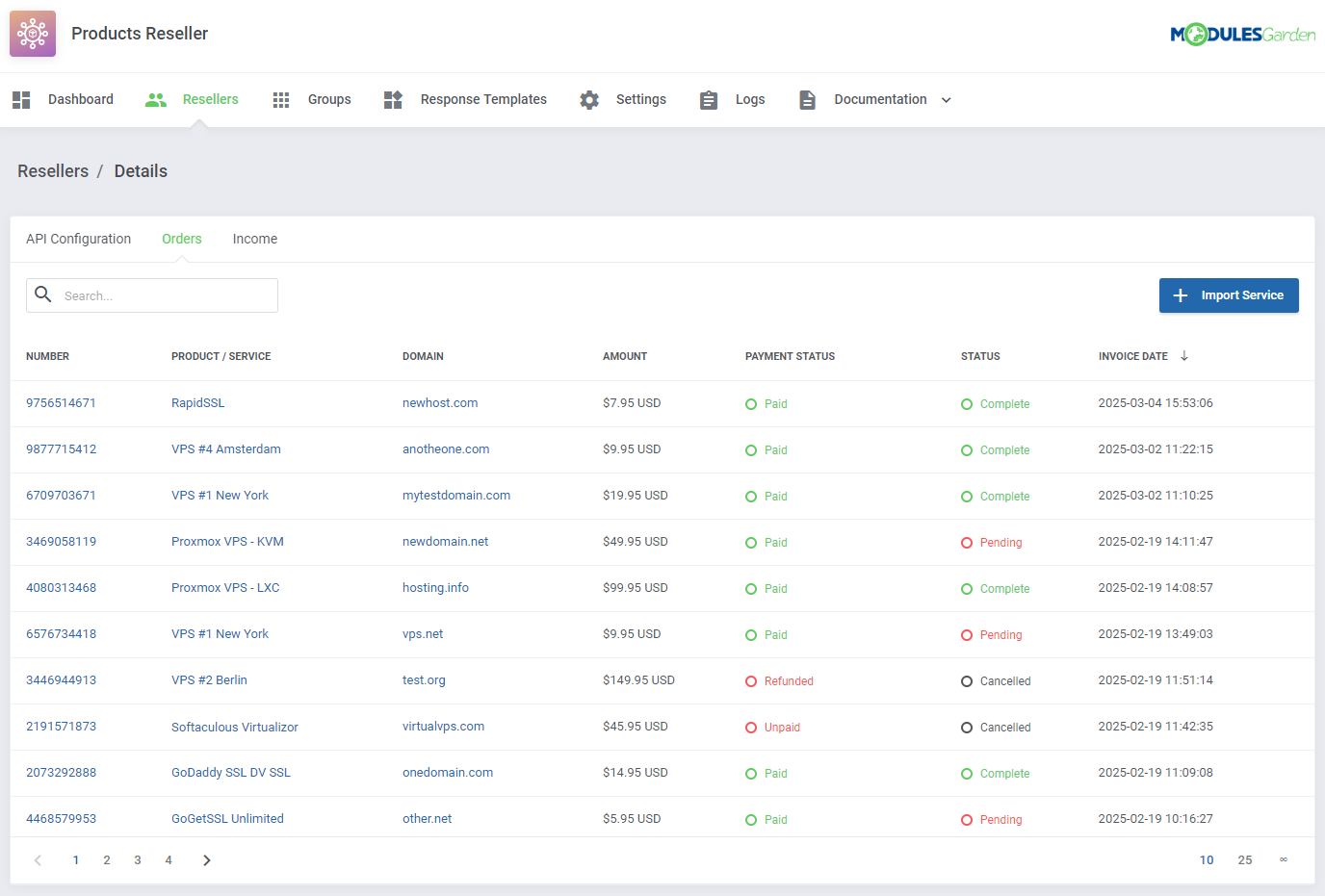Click the Resellers people icon
This screenshot has height=896, width=1325.
tap(156, 99)
